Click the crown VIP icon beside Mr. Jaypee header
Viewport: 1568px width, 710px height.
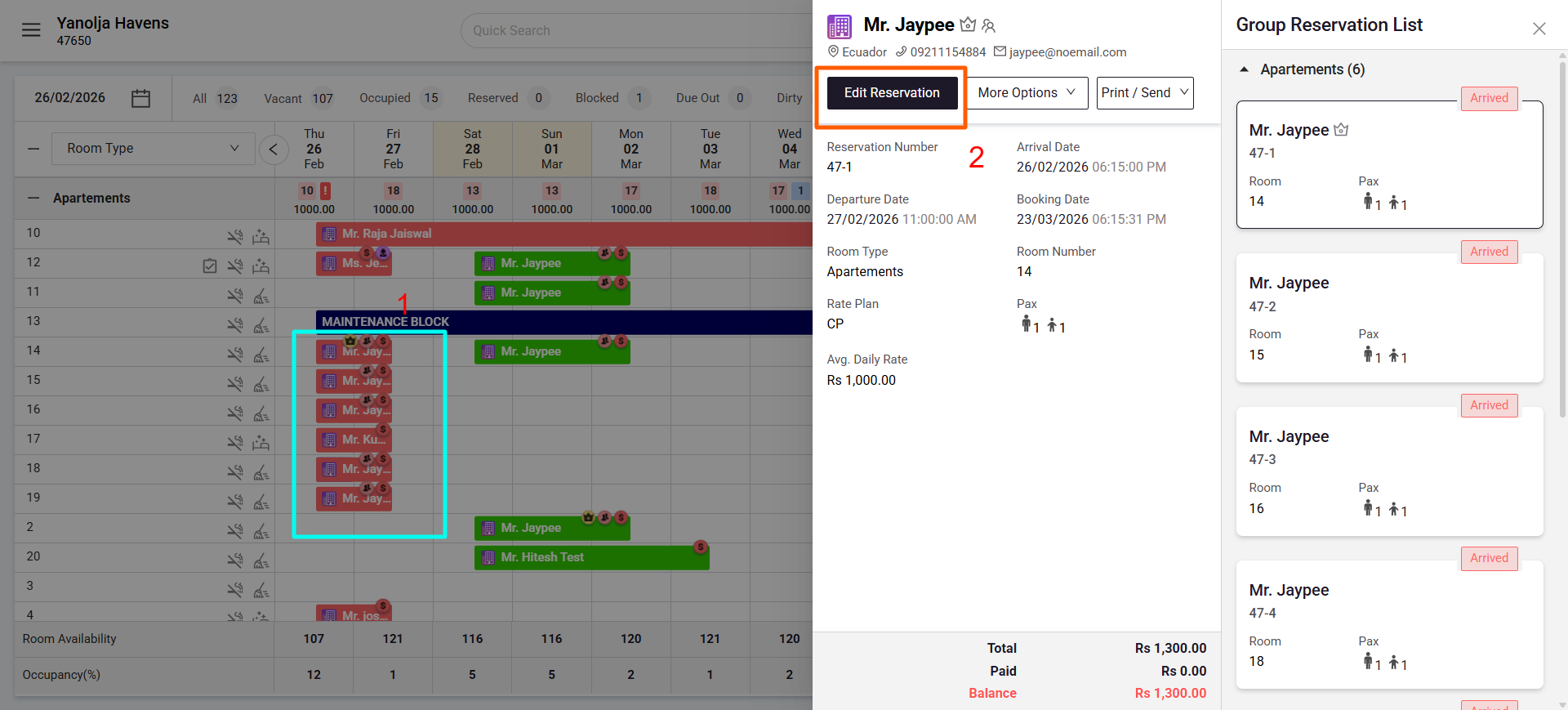point(968,25)
